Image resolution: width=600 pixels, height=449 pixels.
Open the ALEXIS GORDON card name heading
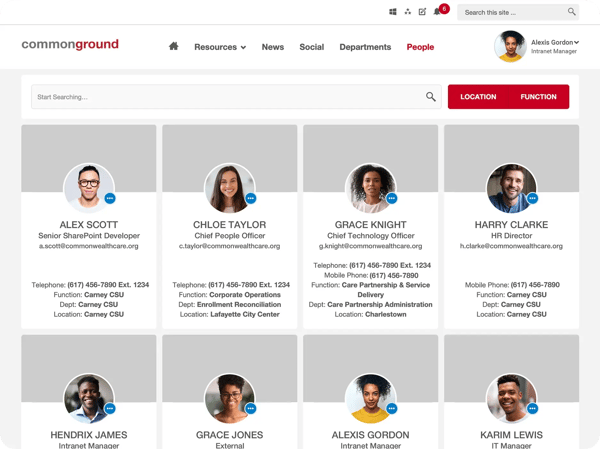(x=370, y=435)
